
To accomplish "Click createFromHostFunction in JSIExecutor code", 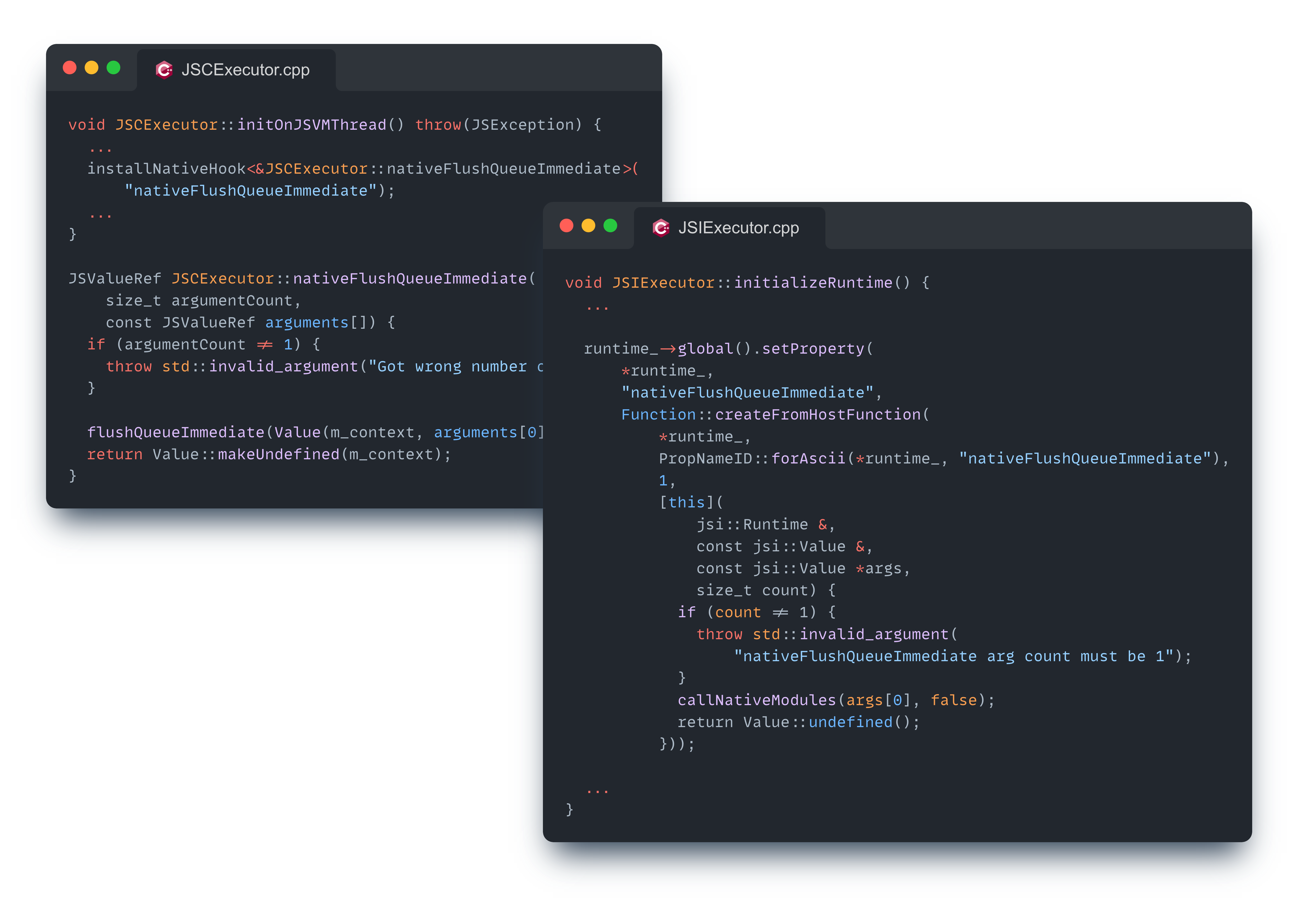I will point(817,414).
